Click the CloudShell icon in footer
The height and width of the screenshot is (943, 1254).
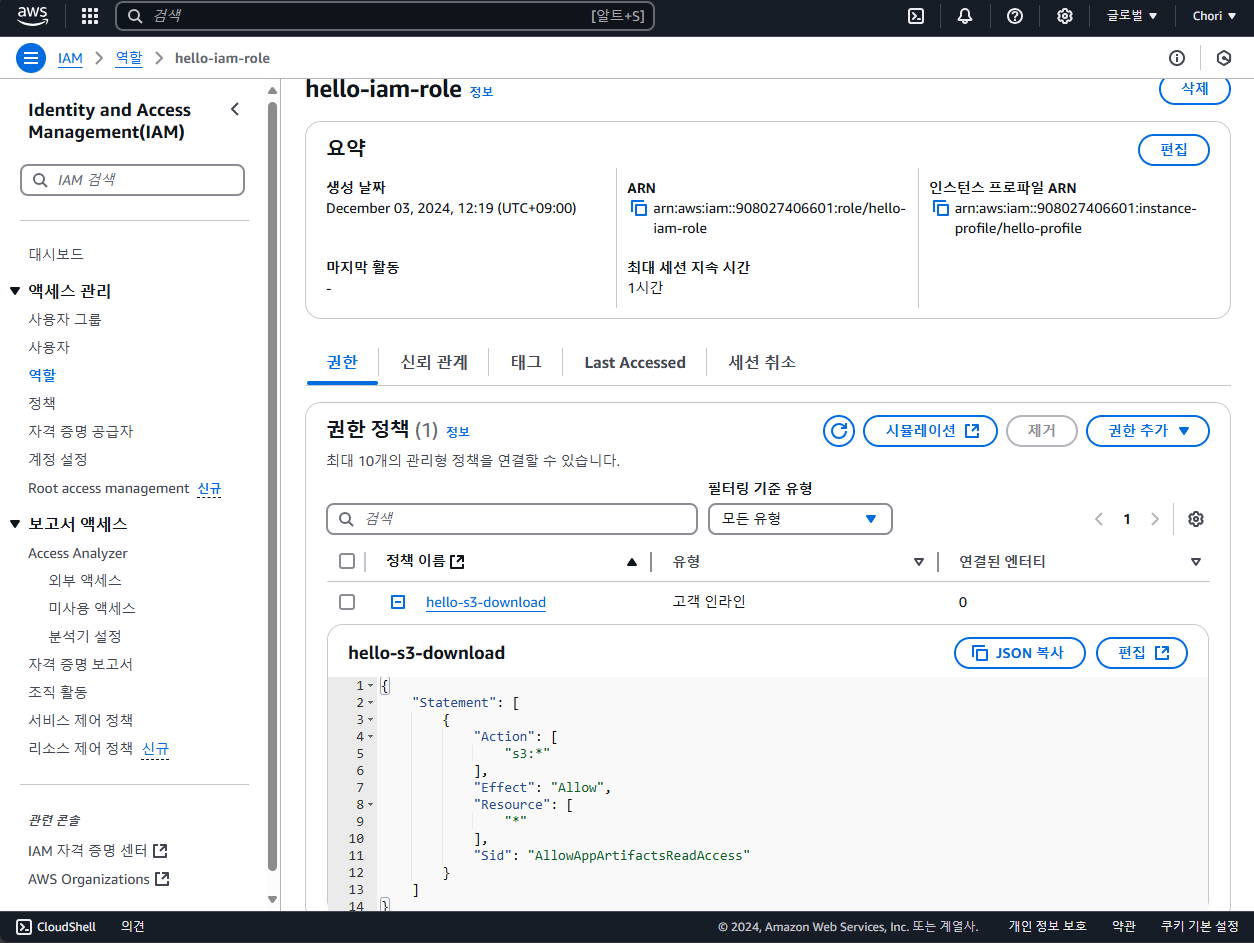(24, 927)
